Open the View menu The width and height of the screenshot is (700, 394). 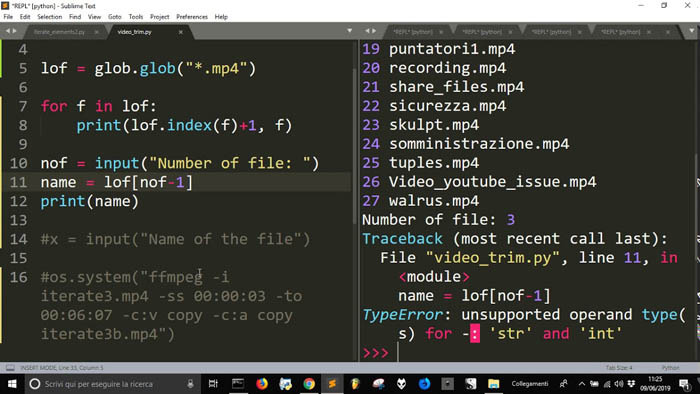click(94, 17)
